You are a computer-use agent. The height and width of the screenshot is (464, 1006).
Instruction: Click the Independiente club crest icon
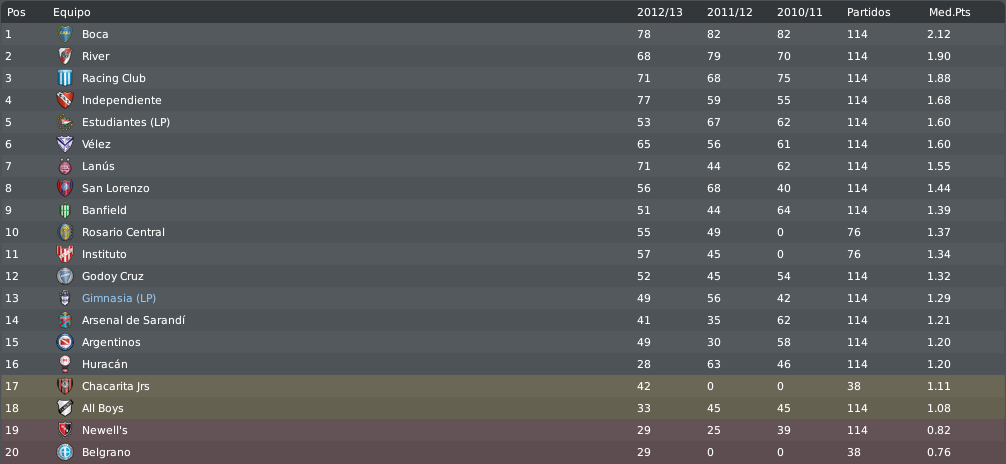click(65, 100)
